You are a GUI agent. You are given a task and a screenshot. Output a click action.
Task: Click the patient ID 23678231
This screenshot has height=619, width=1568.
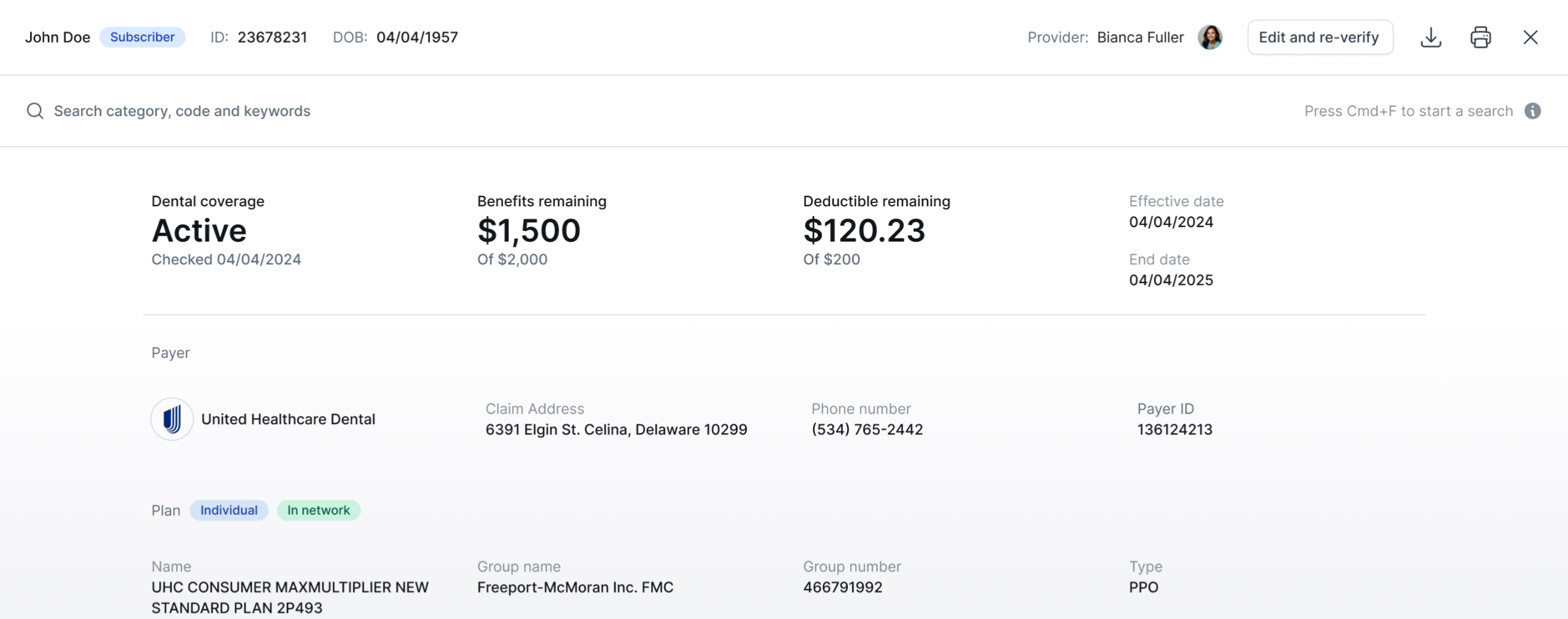pos(272,37)
